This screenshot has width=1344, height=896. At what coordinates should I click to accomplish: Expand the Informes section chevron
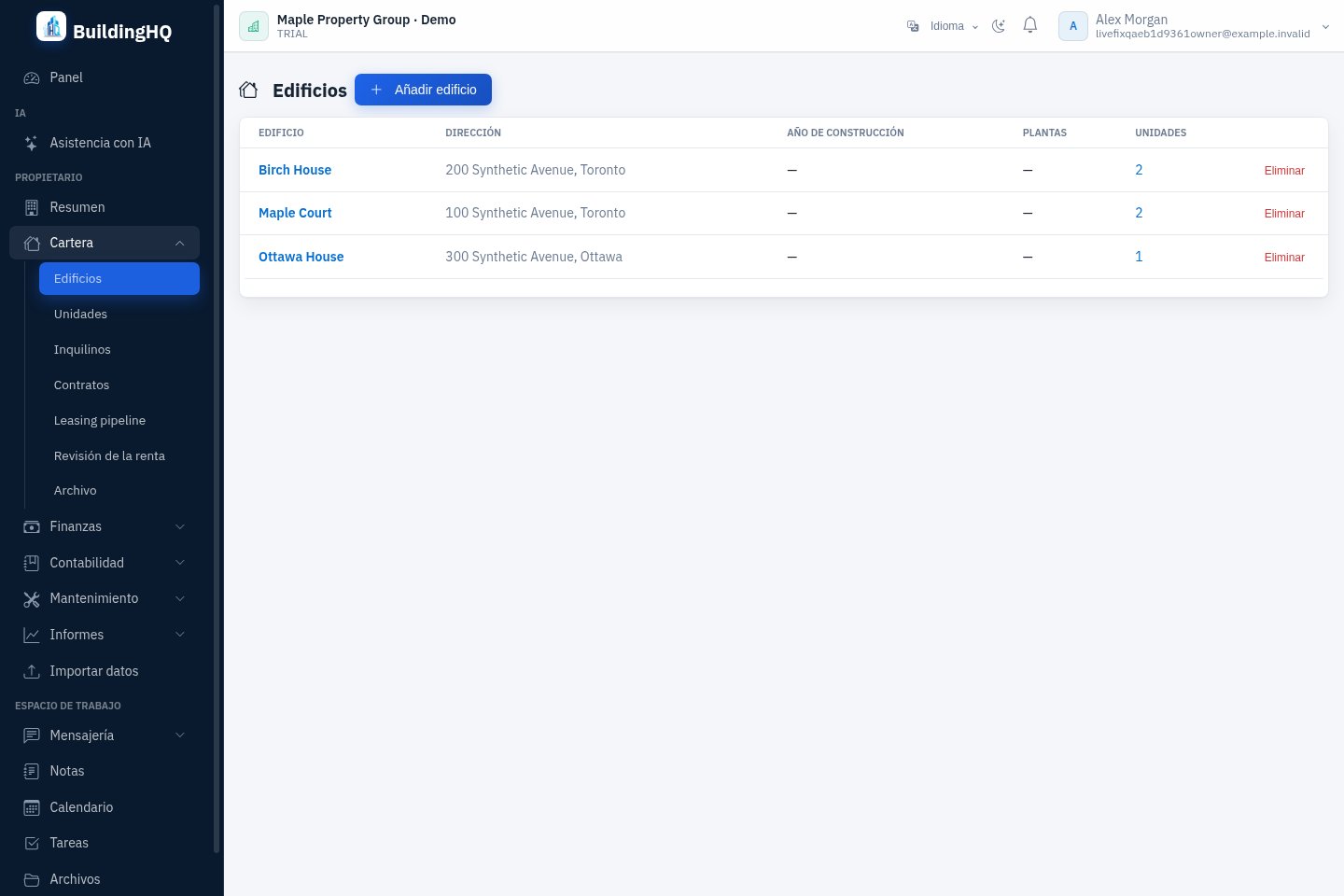click(x=180, y=635)
